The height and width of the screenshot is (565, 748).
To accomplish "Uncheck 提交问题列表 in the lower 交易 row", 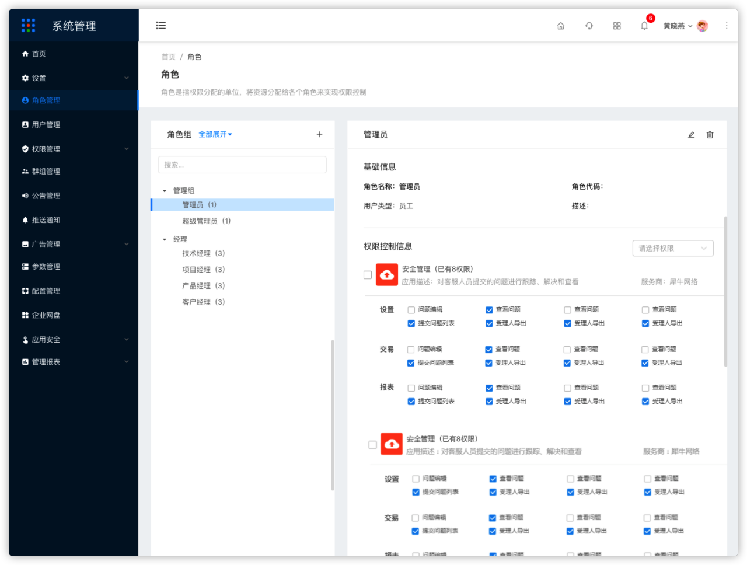I will tap(415, 531).
